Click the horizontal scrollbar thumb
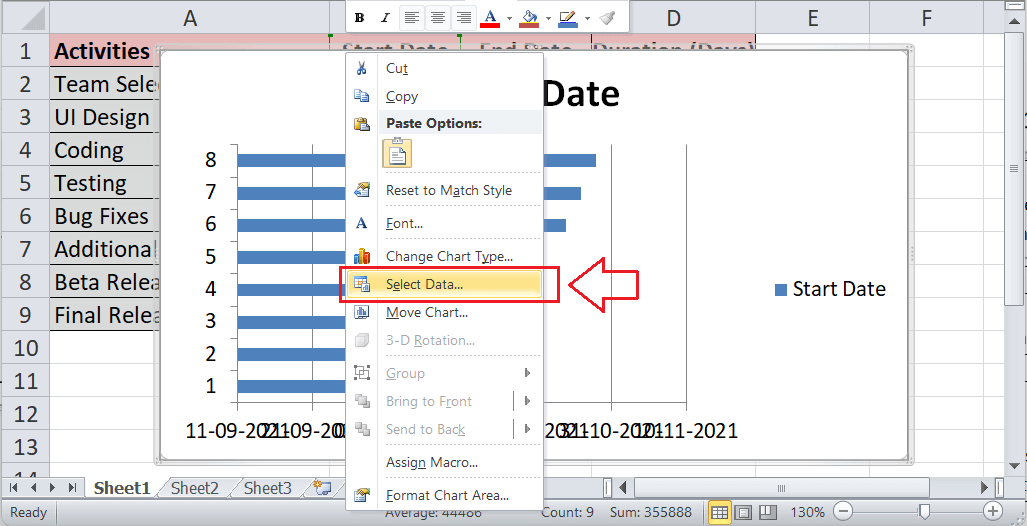 (781, 488)
